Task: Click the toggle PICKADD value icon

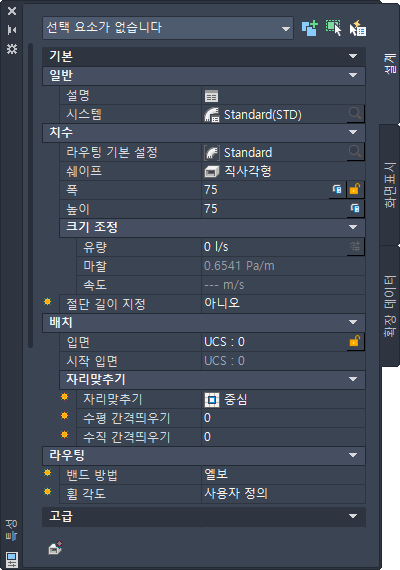Action: point(310,28)
